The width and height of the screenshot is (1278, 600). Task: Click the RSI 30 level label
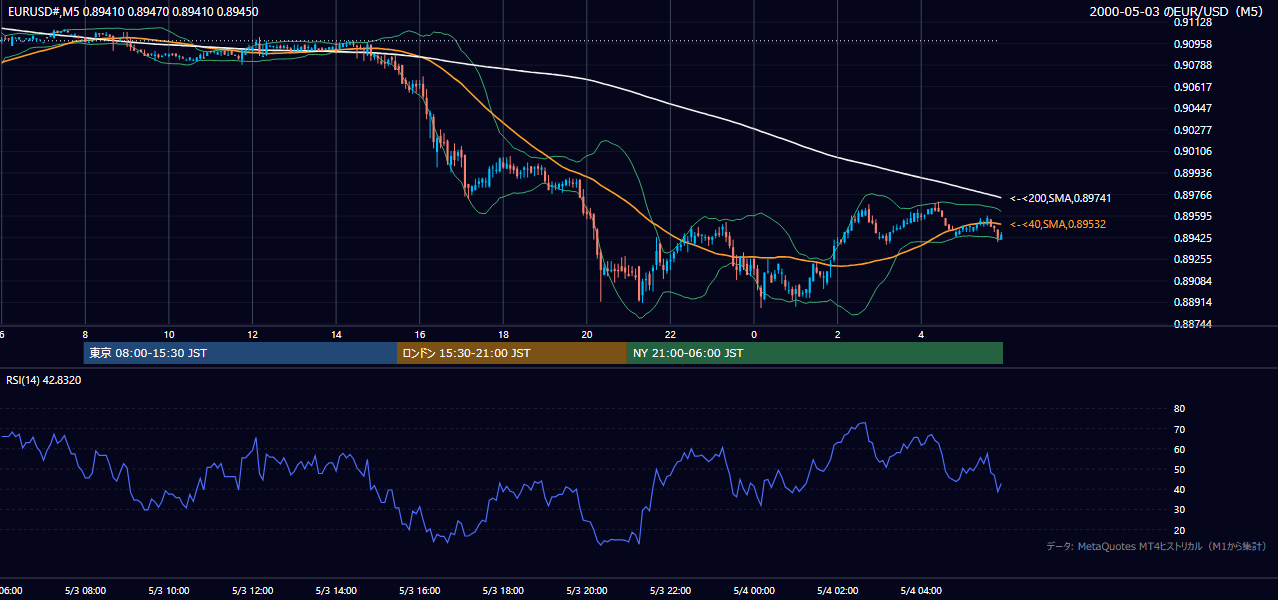coord(1179,510)
